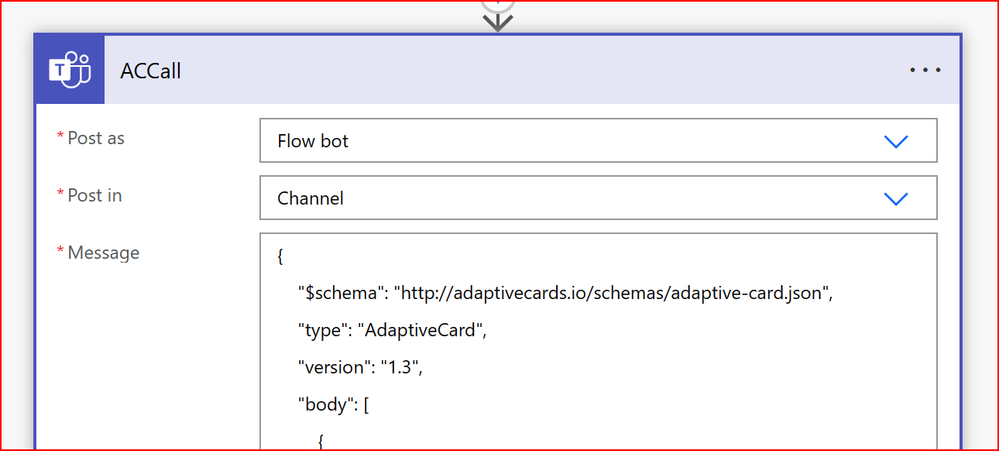Expand the Post as chevron arrow
999x451 pixels.
(x=896, y=141)
